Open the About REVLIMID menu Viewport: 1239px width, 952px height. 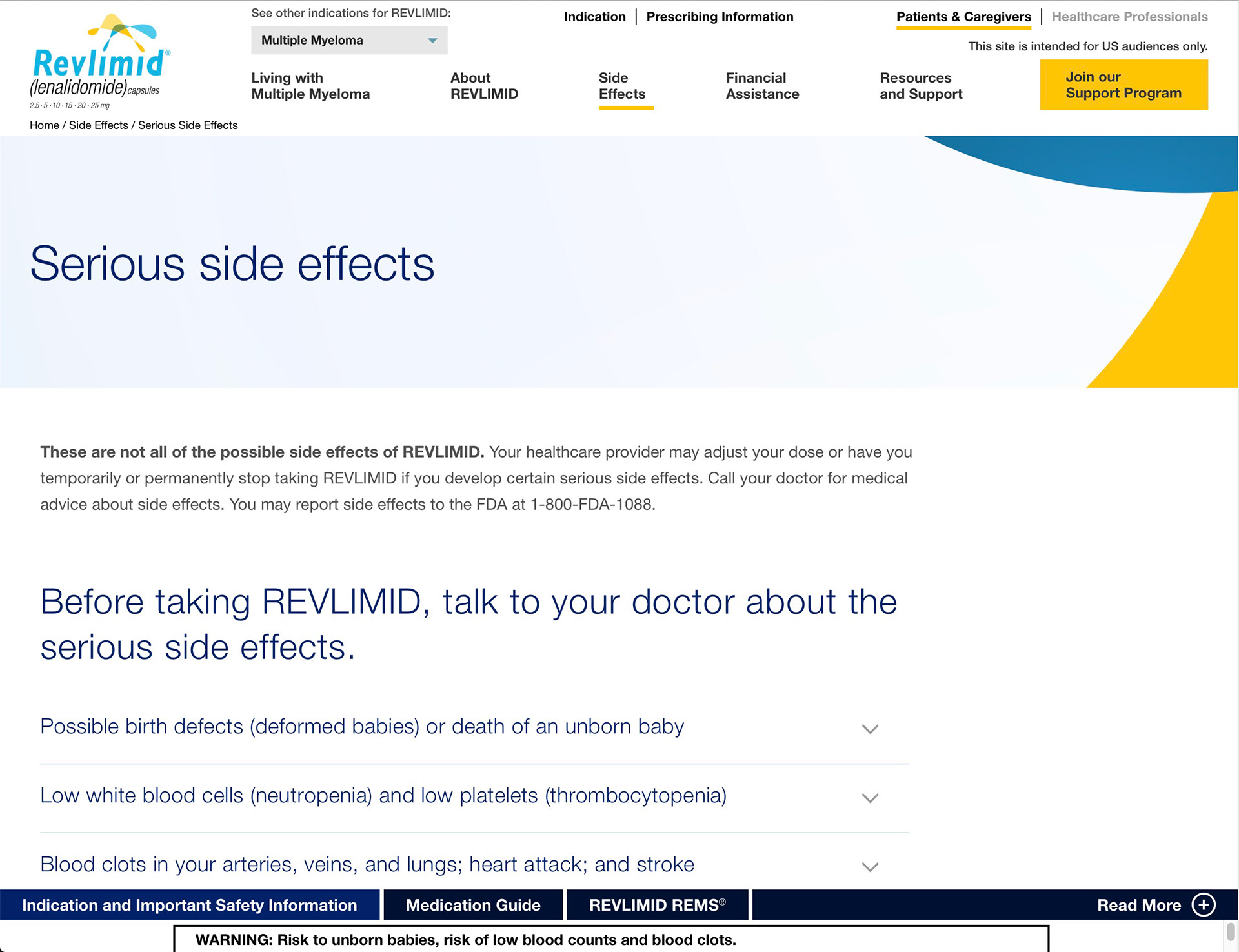[484, 86]
